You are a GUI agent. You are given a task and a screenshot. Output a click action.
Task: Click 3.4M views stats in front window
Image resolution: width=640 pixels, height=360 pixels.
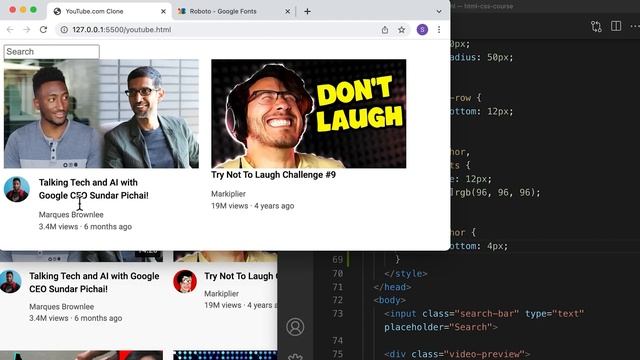[x=85, y=227]
